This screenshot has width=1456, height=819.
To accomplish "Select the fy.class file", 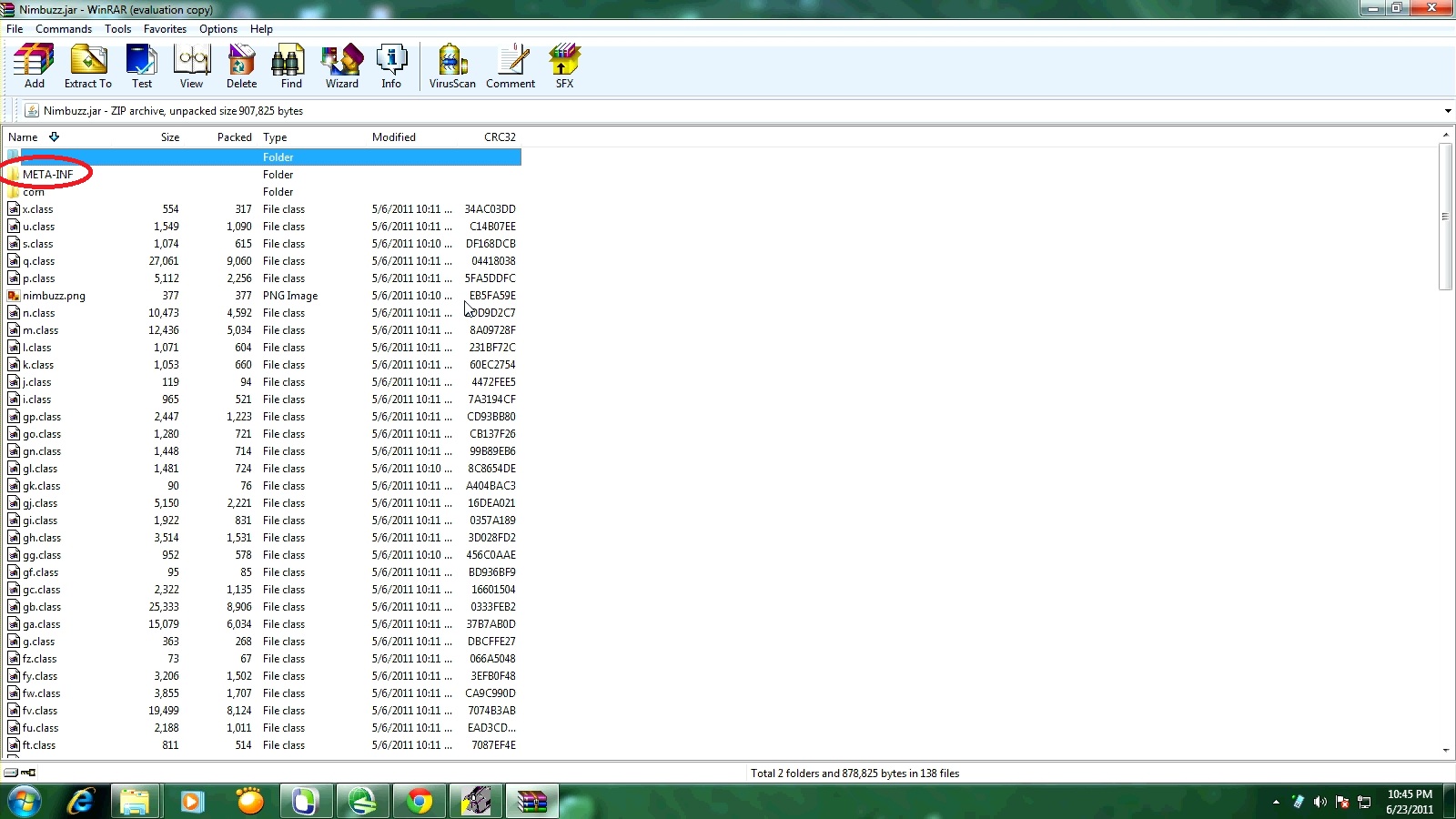I will click(x=40, y=676).
